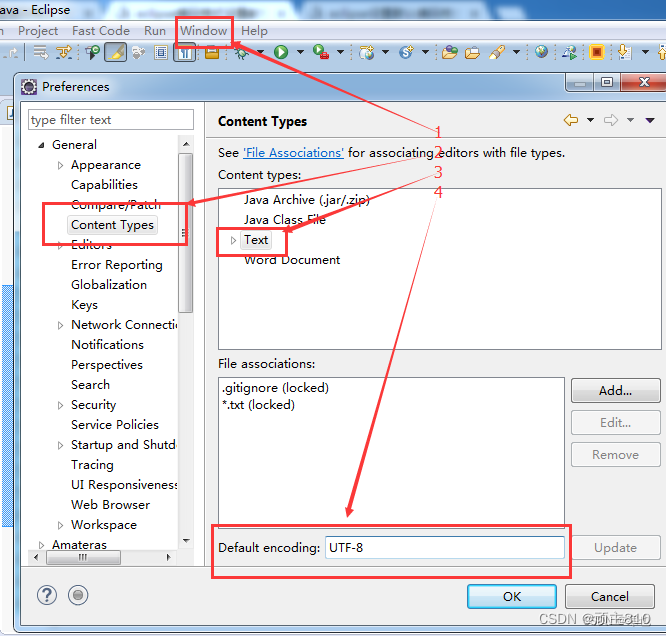Select Content Types in the tree
This screenshot has height=636, width=666.
pyautogui.click(x=112, y=225)
